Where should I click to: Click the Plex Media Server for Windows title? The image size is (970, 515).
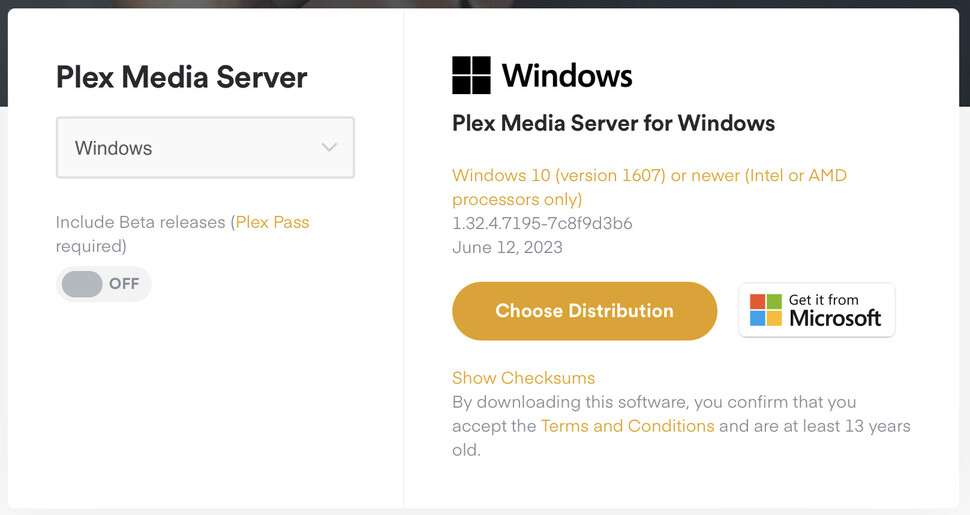(613, 124)
